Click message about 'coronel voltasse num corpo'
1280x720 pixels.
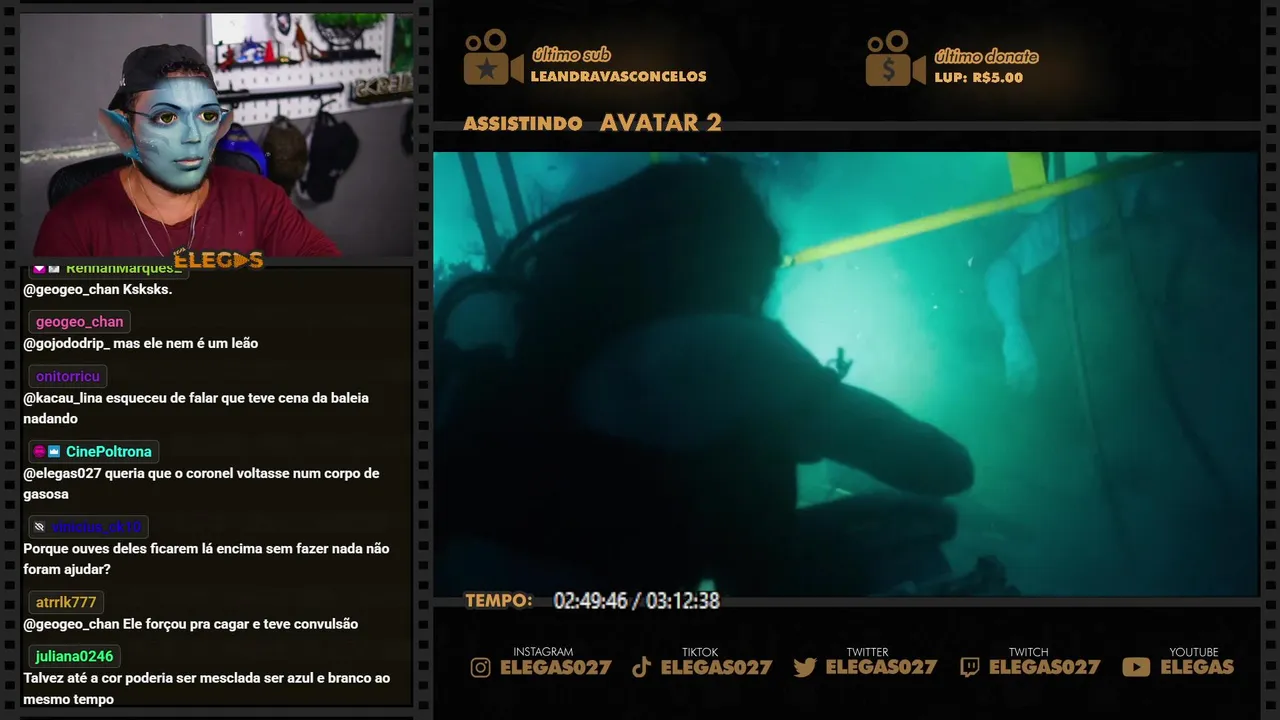201,483
